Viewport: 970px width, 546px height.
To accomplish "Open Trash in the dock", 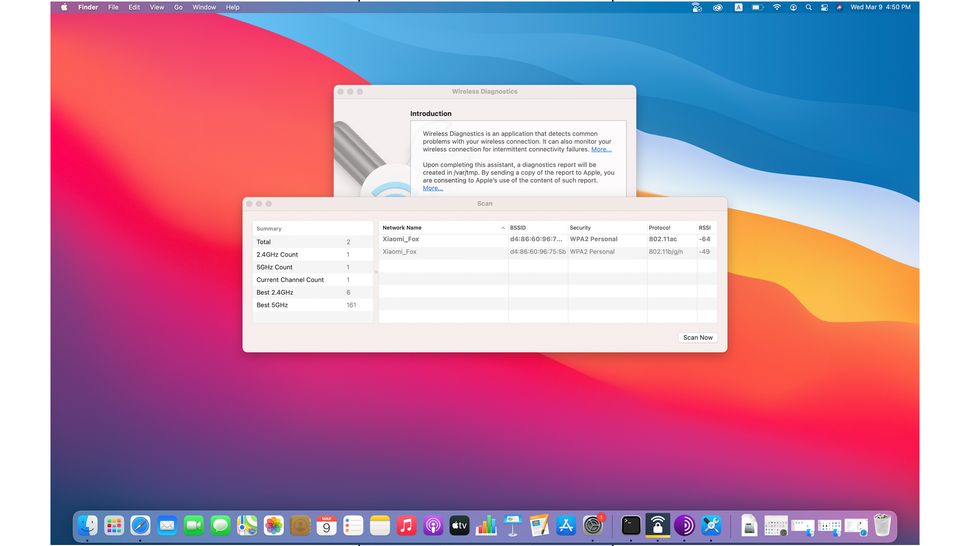I will tap(883, 526).
